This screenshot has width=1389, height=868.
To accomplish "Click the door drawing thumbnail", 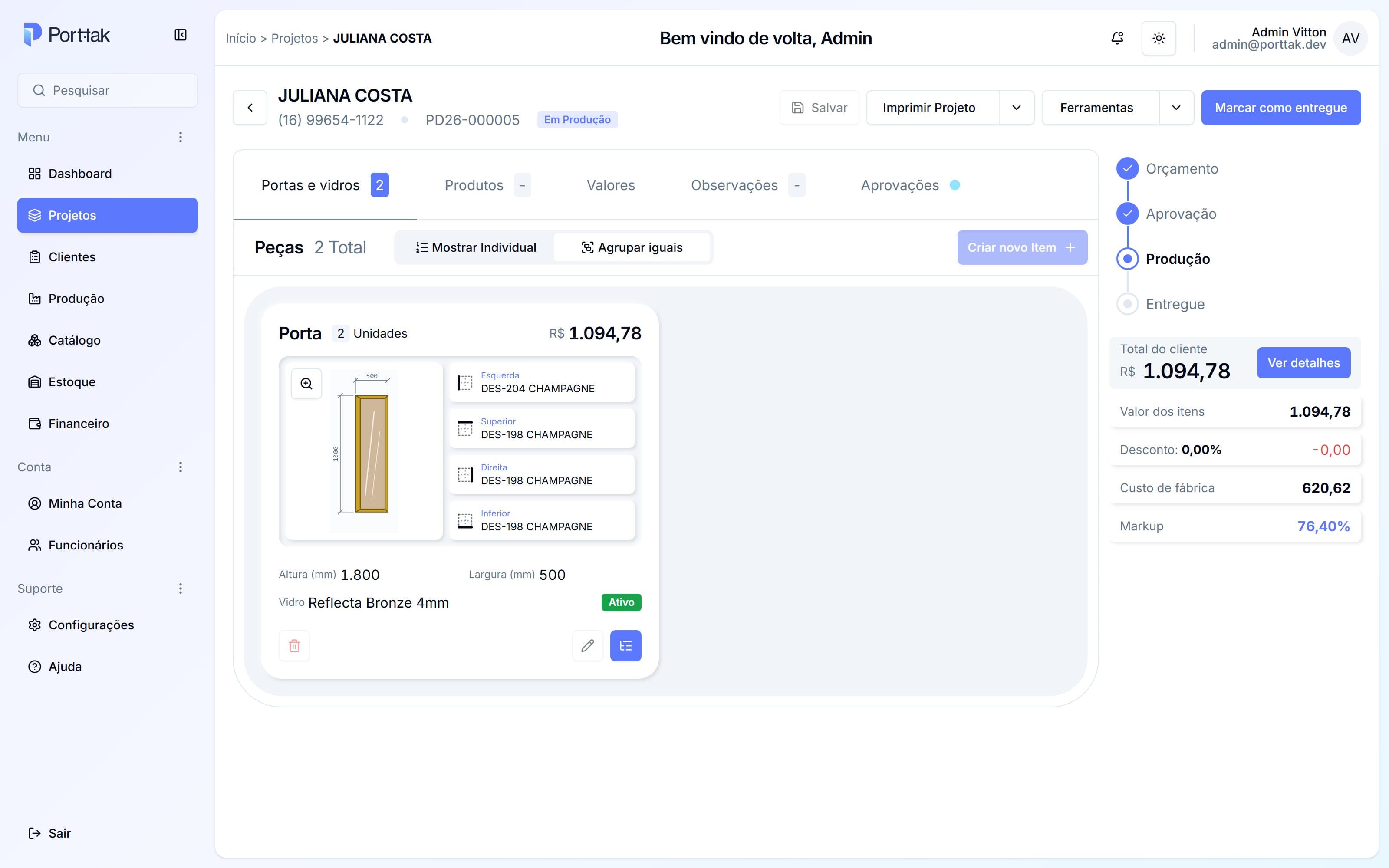I will click(364, 451).
